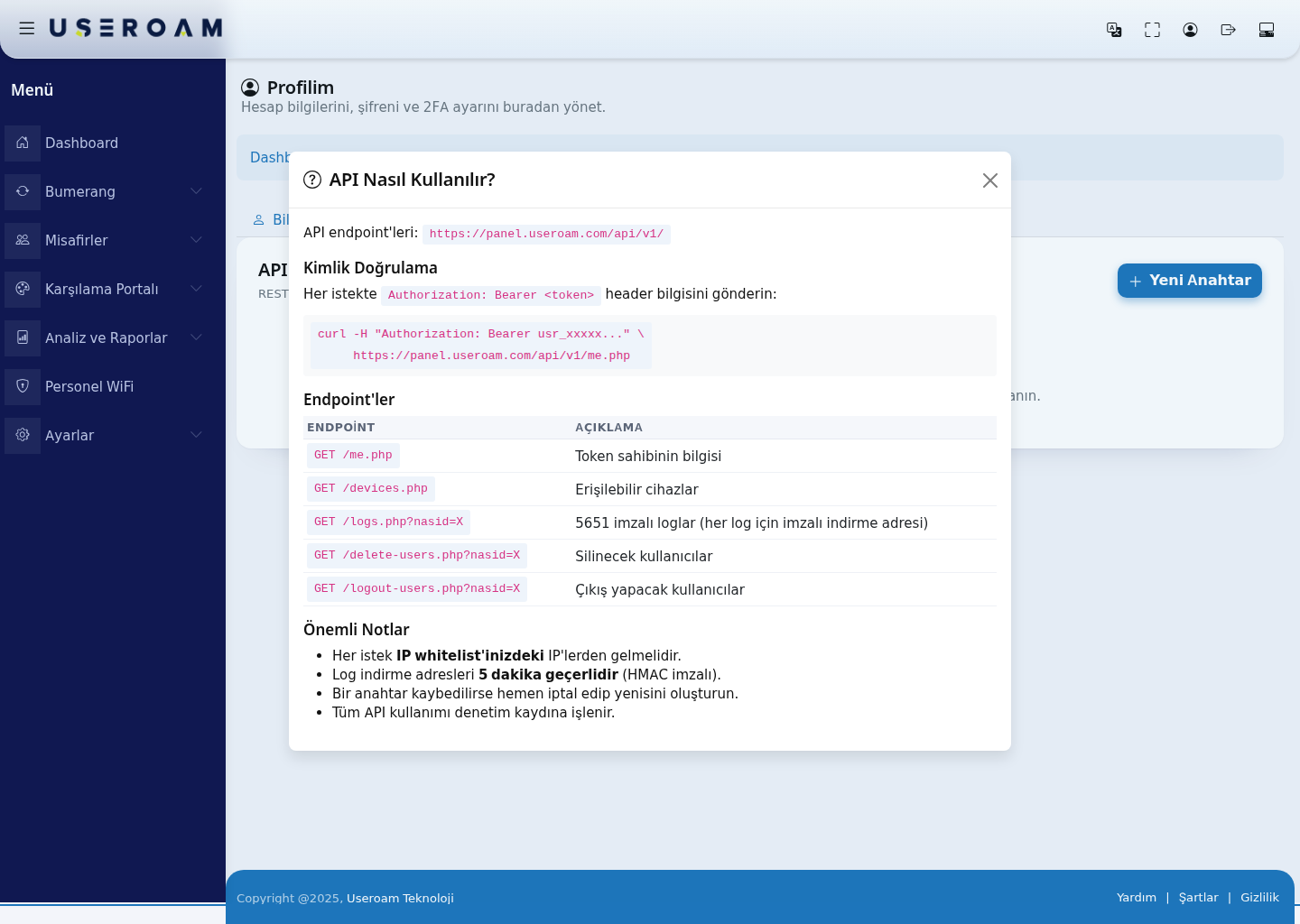1300x924 pixels.
Task: Click the GET /devices.php endpoint
Action: click(x=371, y=489)
